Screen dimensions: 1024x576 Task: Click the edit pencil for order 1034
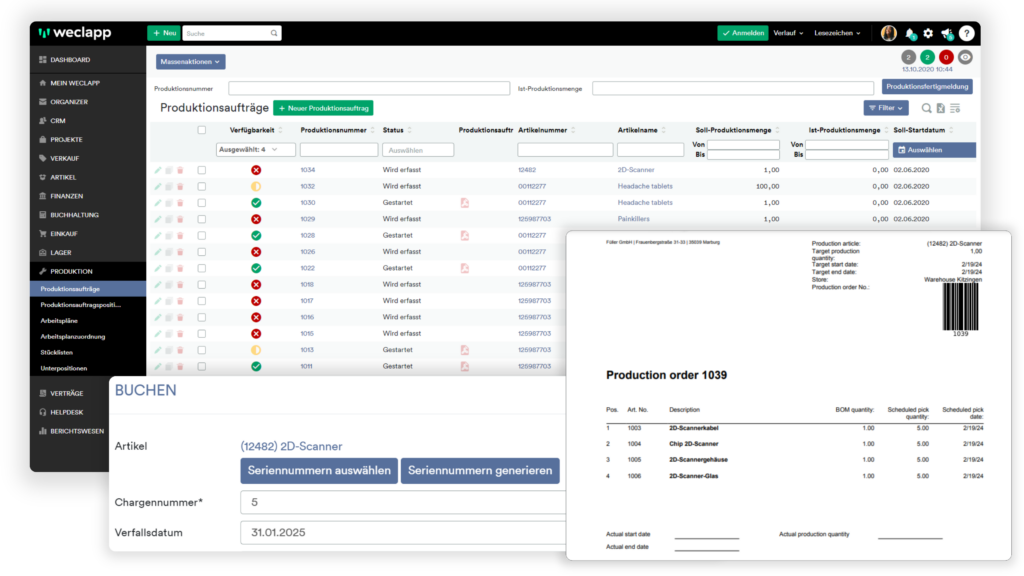click(x=158, y=170)
